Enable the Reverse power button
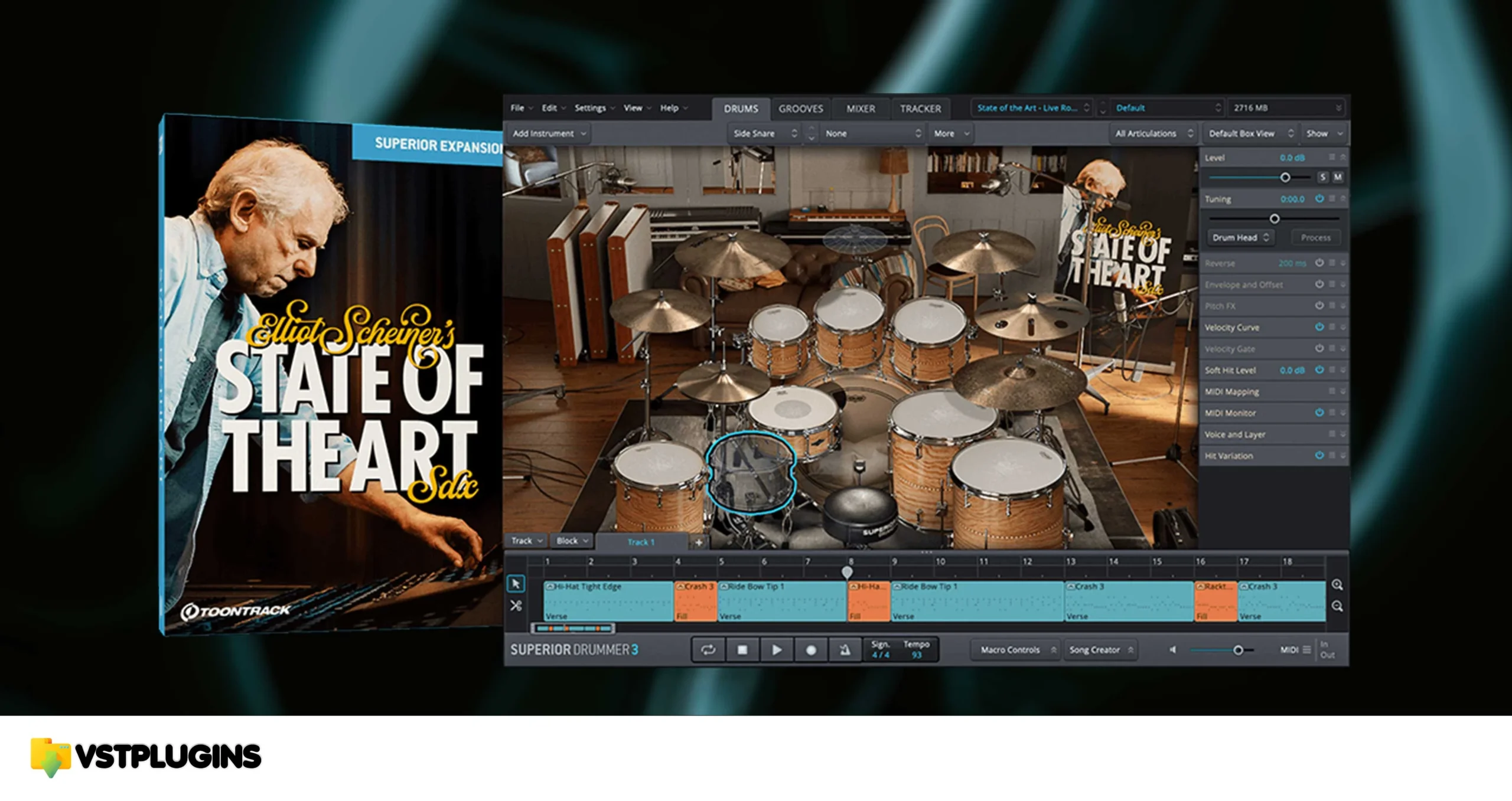 1319,263
